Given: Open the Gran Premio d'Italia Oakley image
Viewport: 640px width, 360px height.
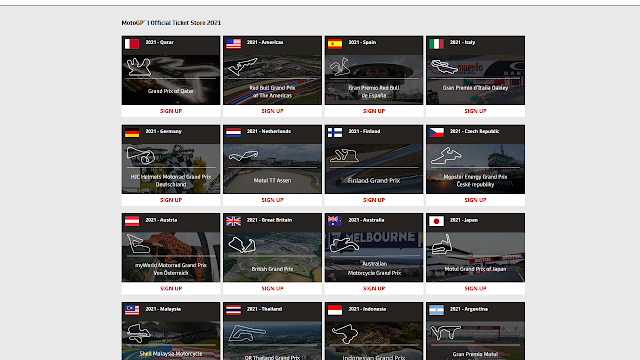Looking at the screenshot, I should click(476, 80).
